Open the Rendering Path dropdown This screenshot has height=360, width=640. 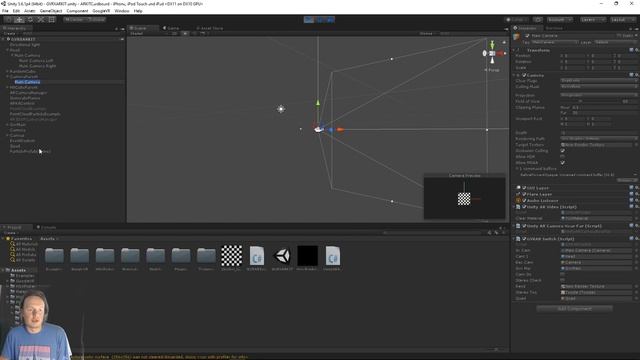(599, 139)
